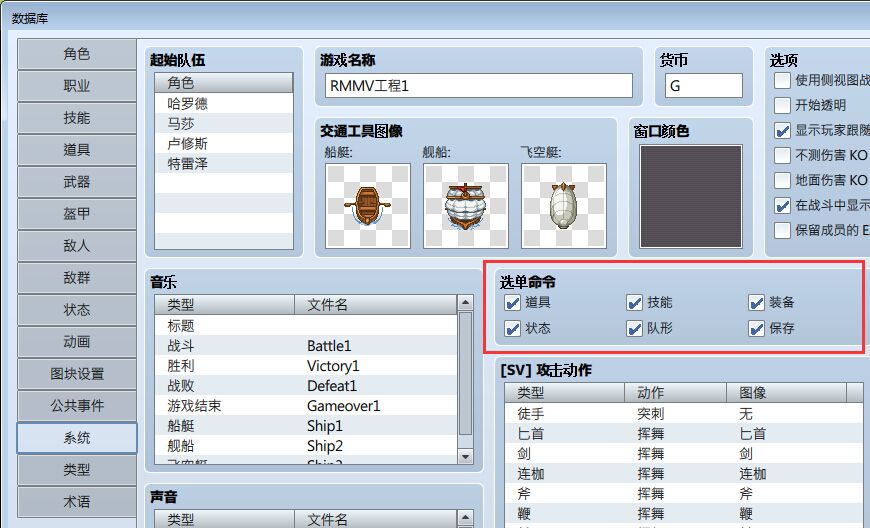Select the 标题 music row

(306, 326)
